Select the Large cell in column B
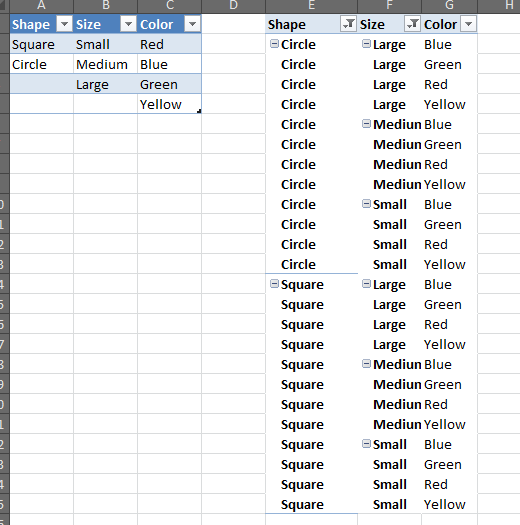Screen dimensions: 520x525 point(105,84)
